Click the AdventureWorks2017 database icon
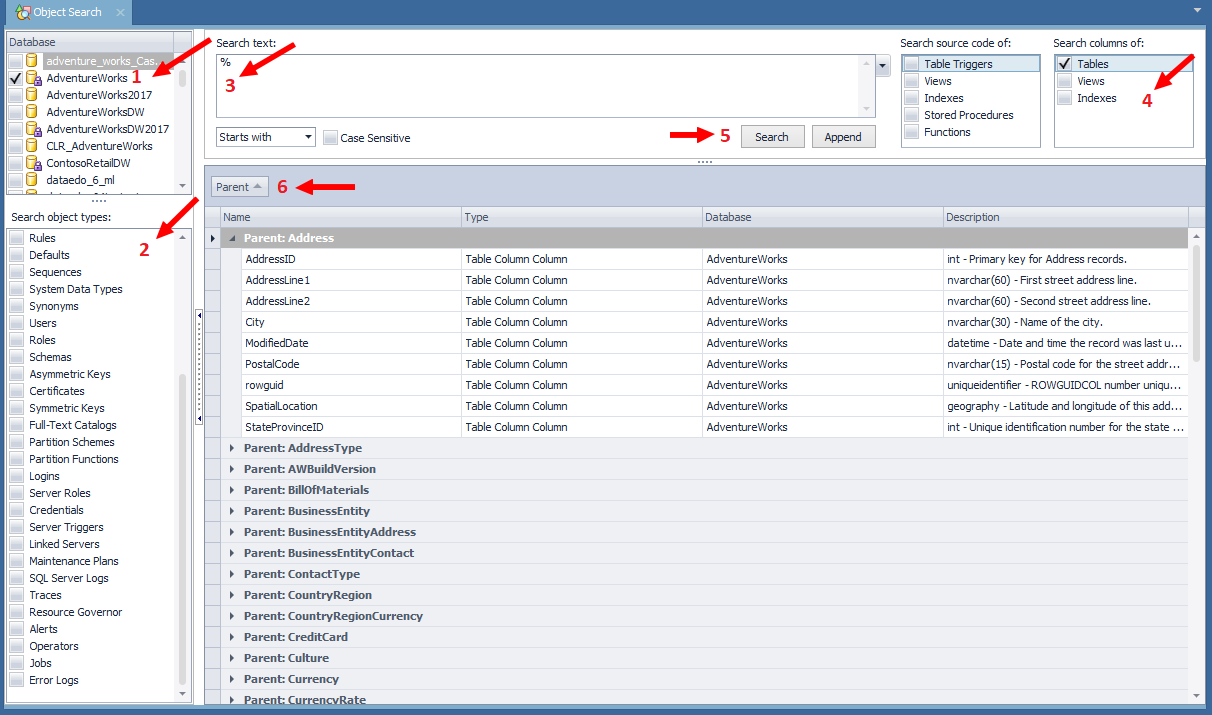This screenshot has width=1212, height=715. (x=32, y=95)
